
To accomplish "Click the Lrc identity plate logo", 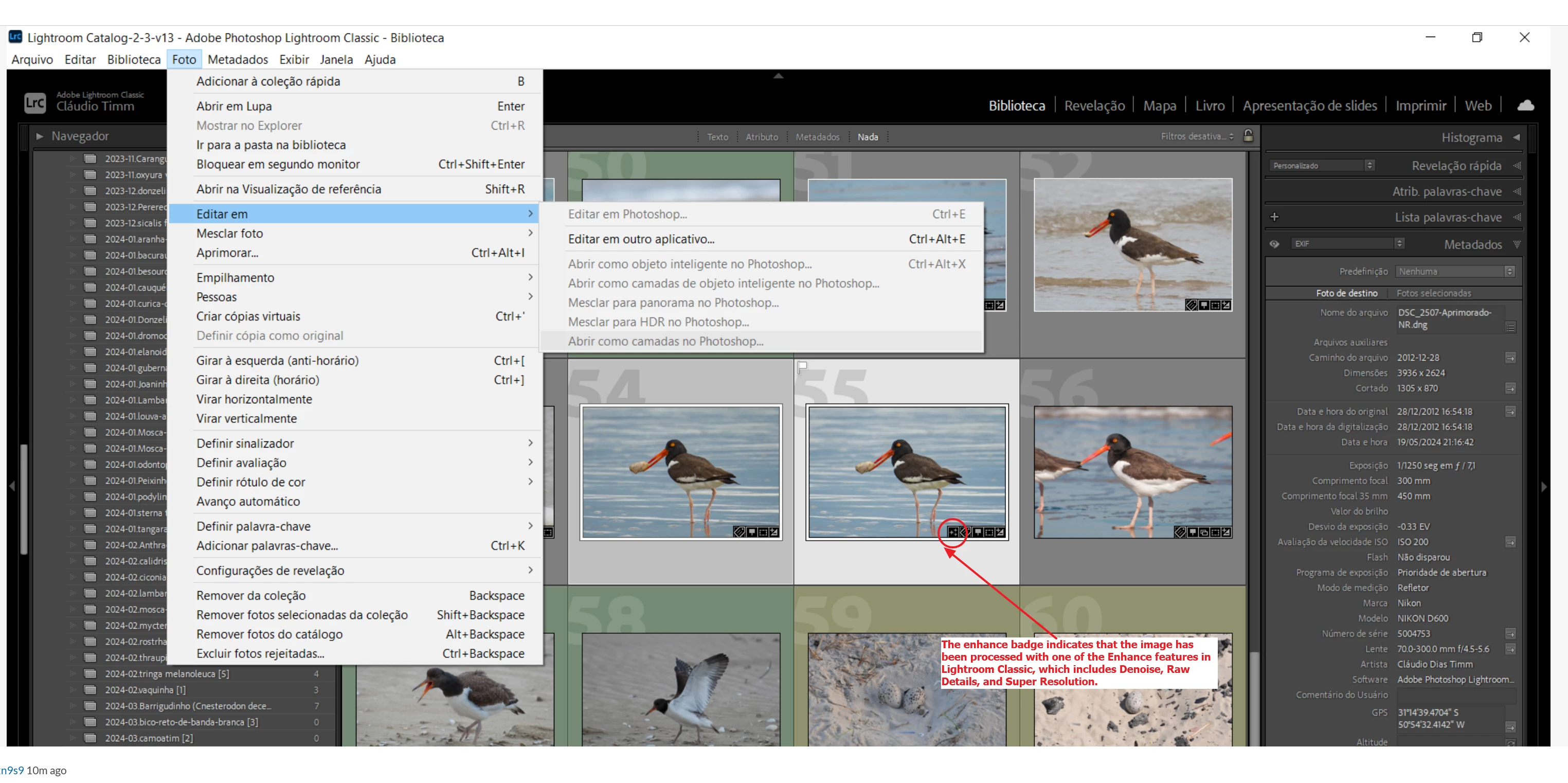I will pos(34,103).
